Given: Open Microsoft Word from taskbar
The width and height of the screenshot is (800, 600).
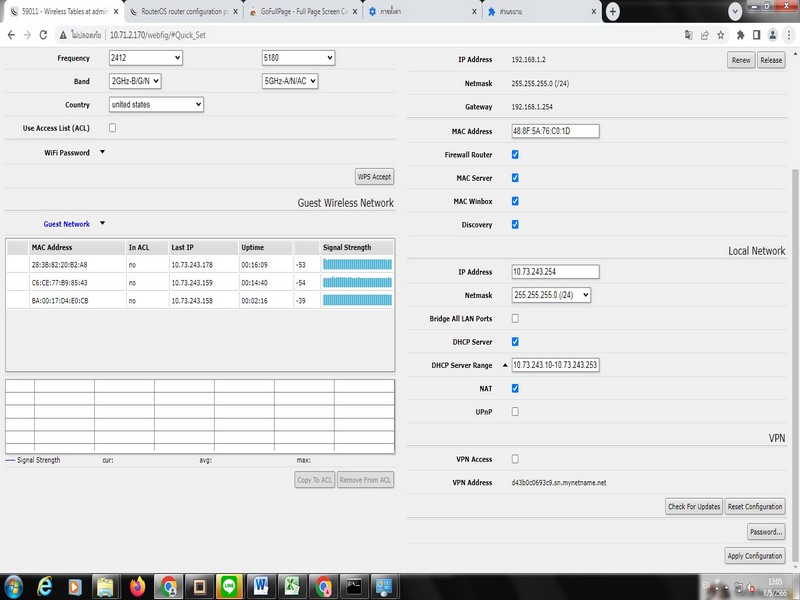Looking at the screenshot, I should [260, 587].
